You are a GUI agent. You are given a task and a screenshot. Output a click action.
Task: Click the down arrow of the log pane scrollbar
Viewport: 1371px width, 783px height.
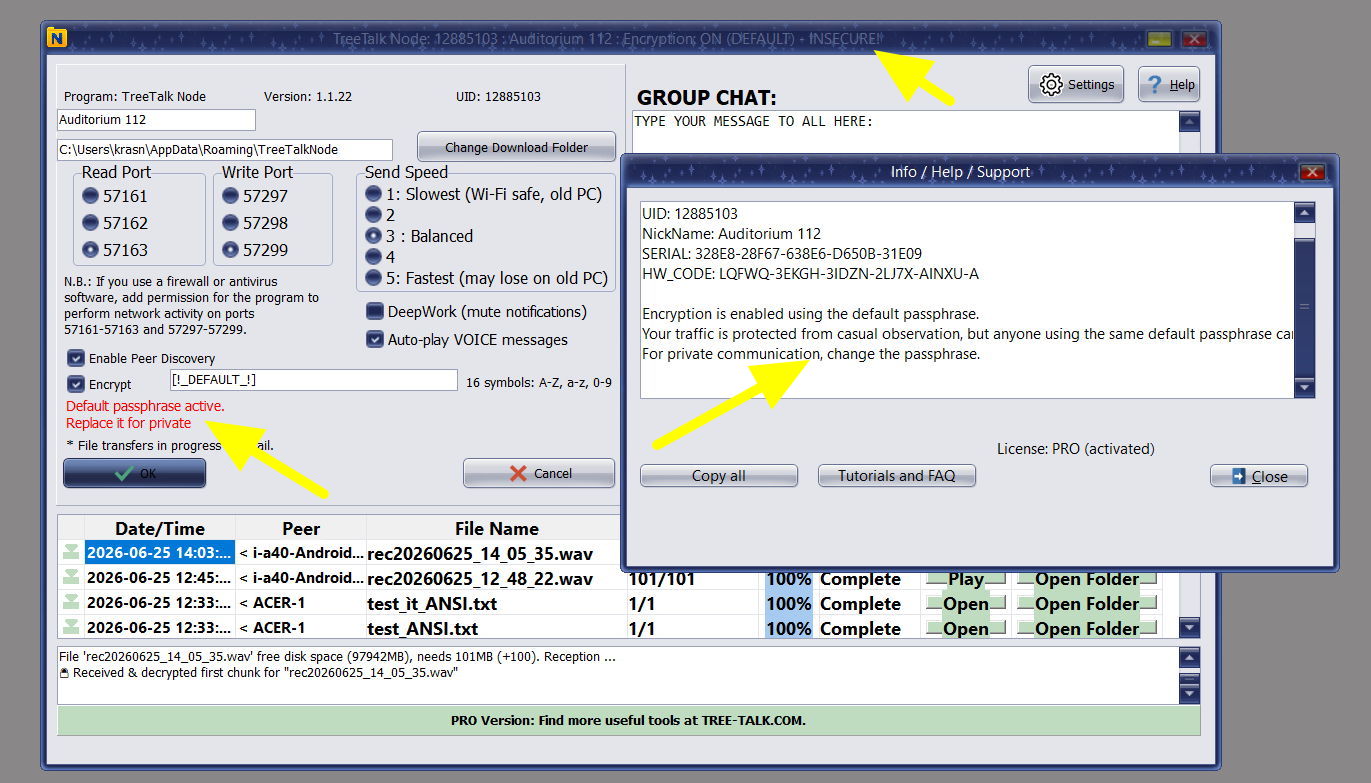point(1189,693)
